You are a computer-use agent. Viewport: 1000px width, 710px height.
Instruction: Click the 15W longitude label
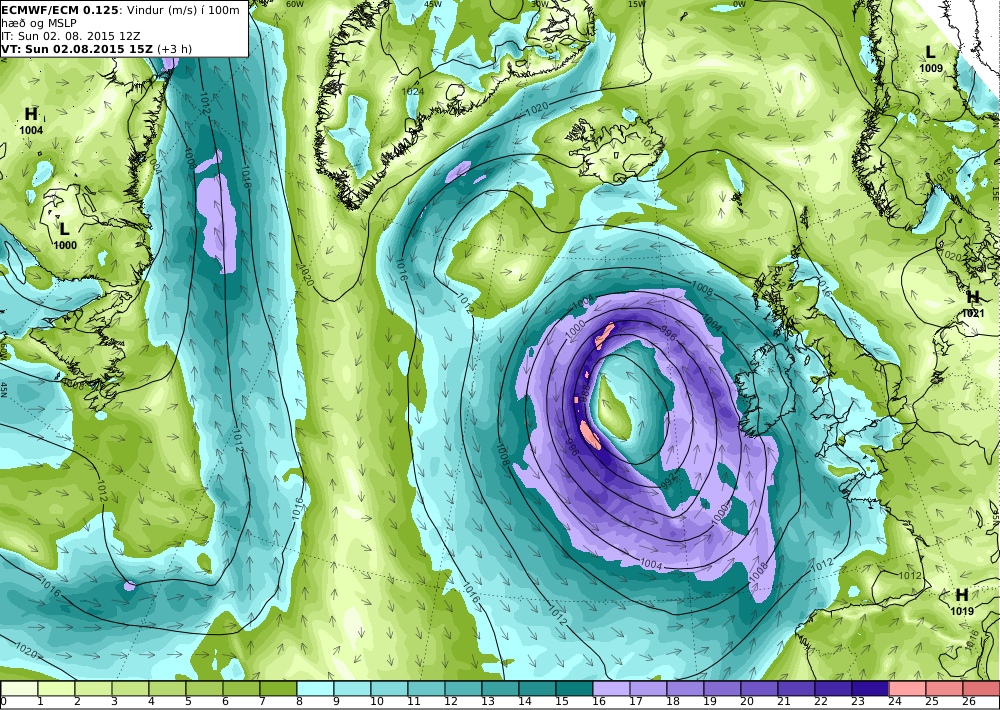coord(636,4)
